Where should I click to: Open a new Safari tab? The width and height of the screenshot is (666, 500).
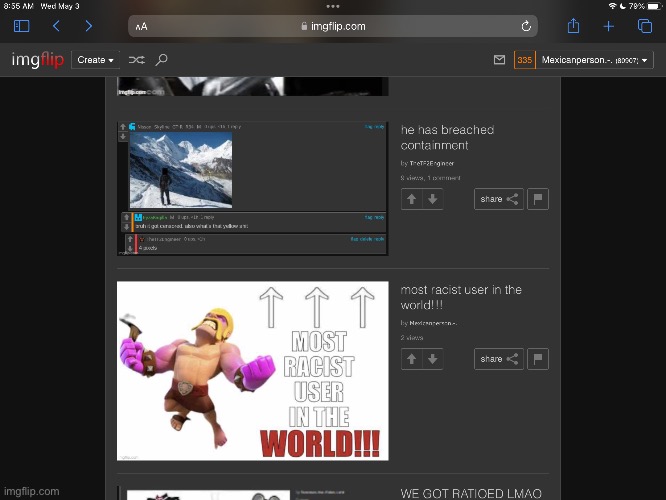coord(609,26)
